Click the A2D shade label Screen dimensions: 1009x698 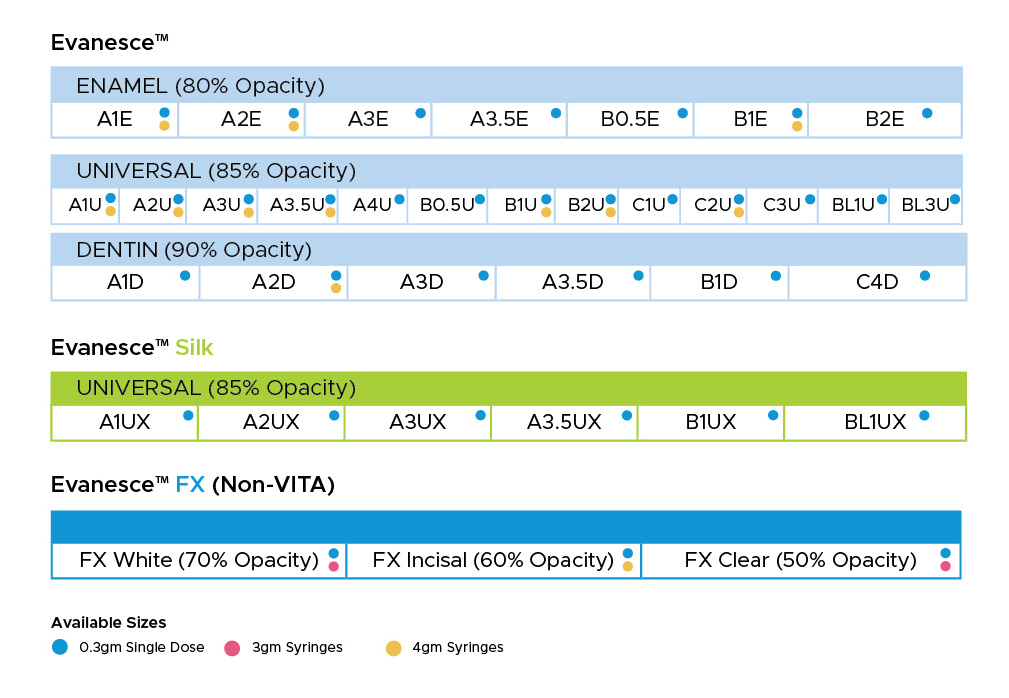273,282
